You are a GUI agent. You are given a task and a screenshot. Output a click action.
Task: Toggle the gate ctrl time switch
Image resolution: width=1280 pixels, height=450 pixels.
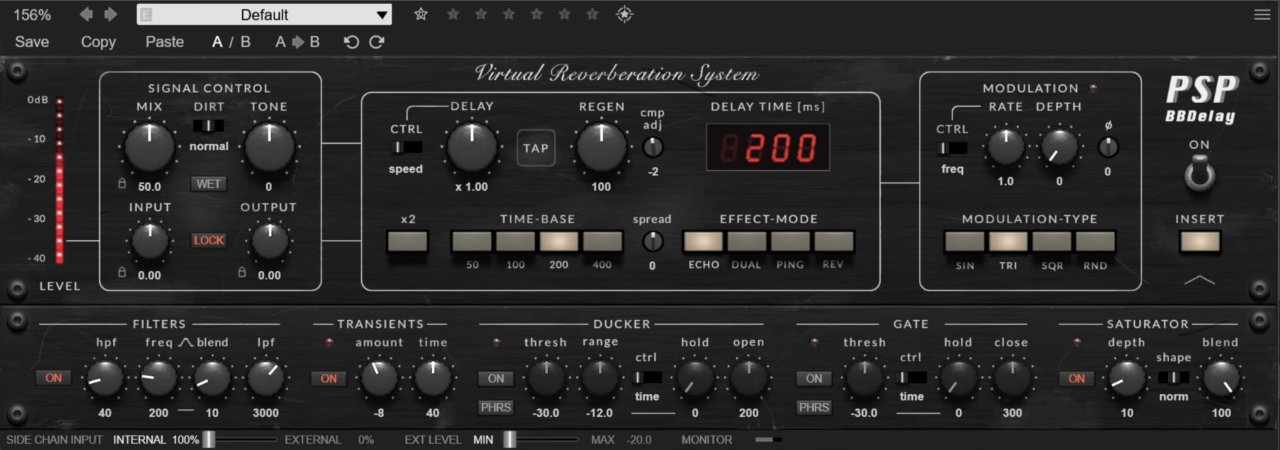(x=911, y=377)
